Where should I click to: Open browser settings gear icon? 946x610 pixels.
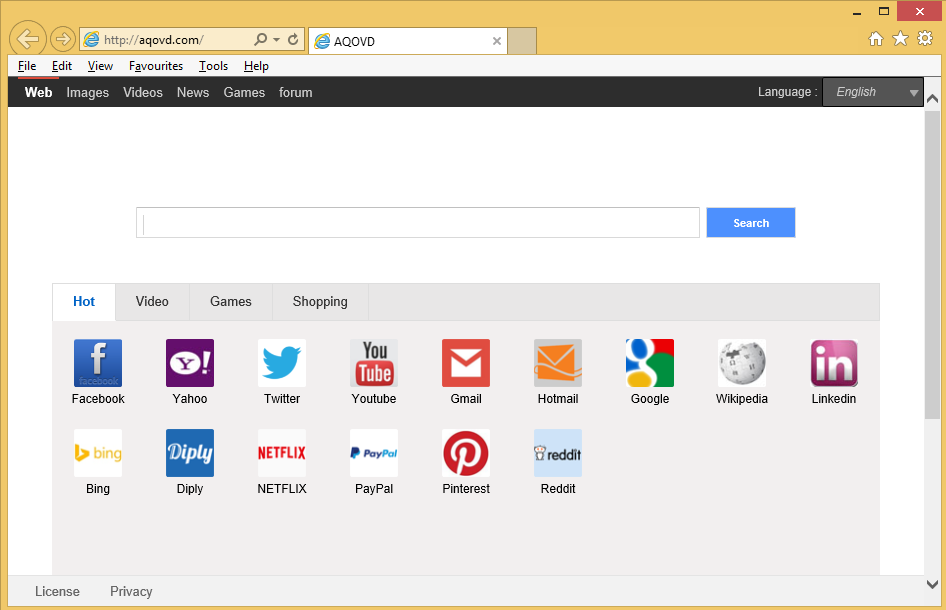[x=925, y=39]
